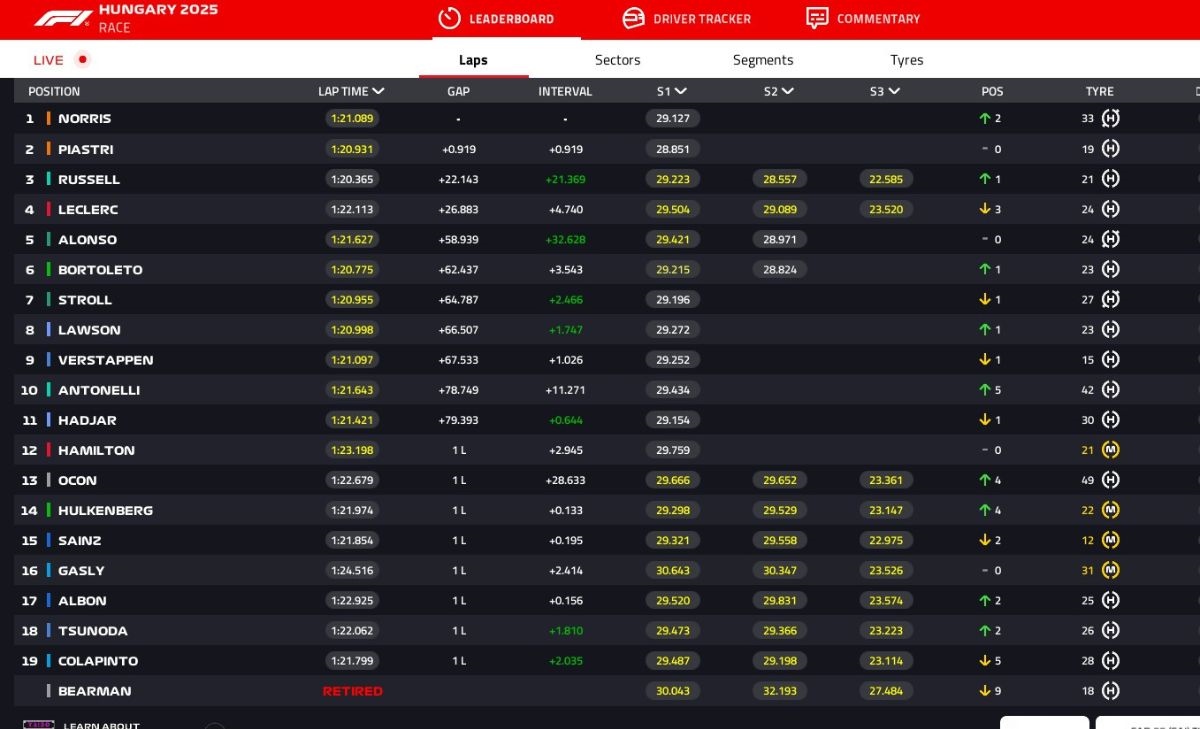Click the Commentary speech bubble icon

[817, 18]
